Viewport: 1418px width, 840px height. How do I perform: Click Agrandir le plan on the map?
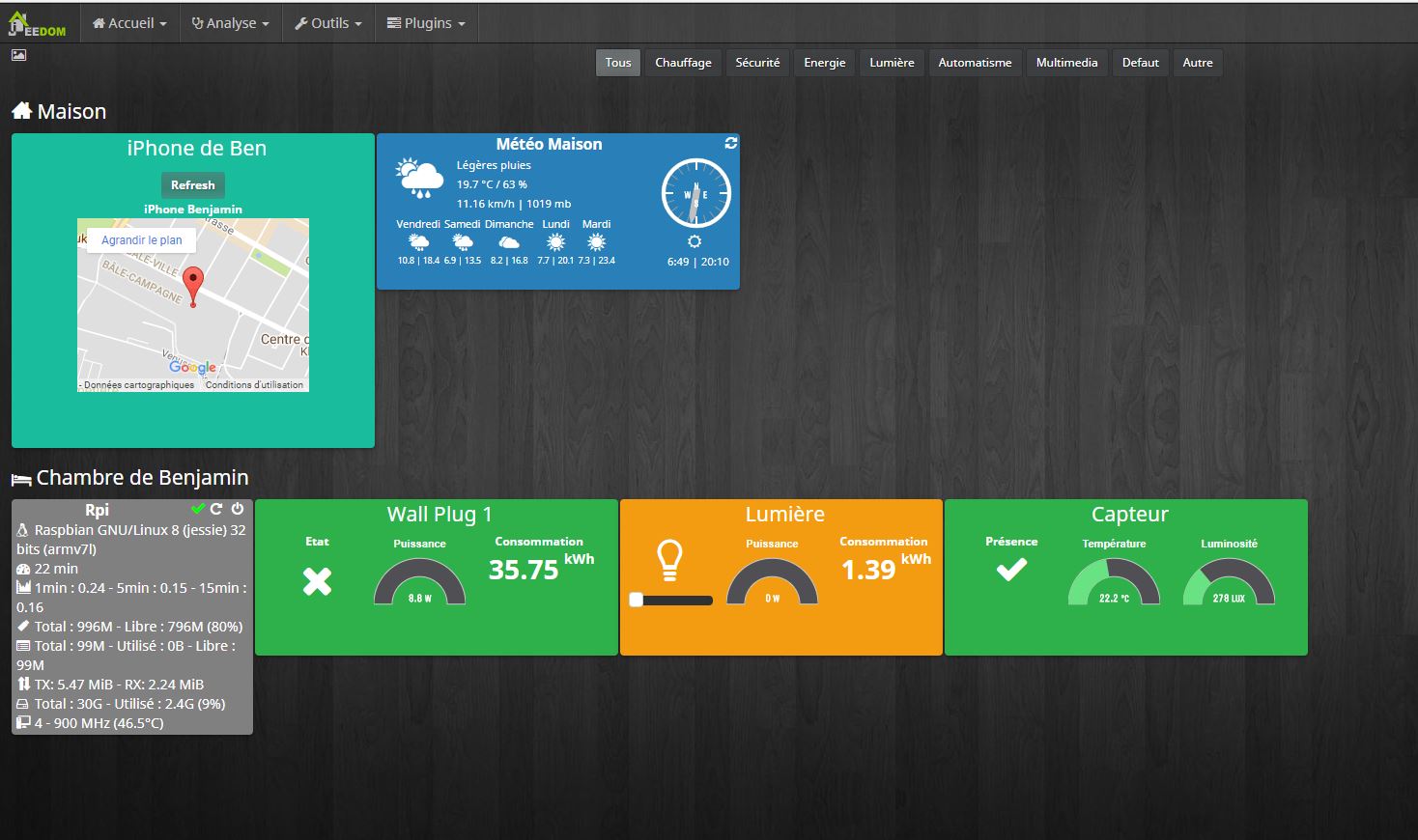click(141, 240)
